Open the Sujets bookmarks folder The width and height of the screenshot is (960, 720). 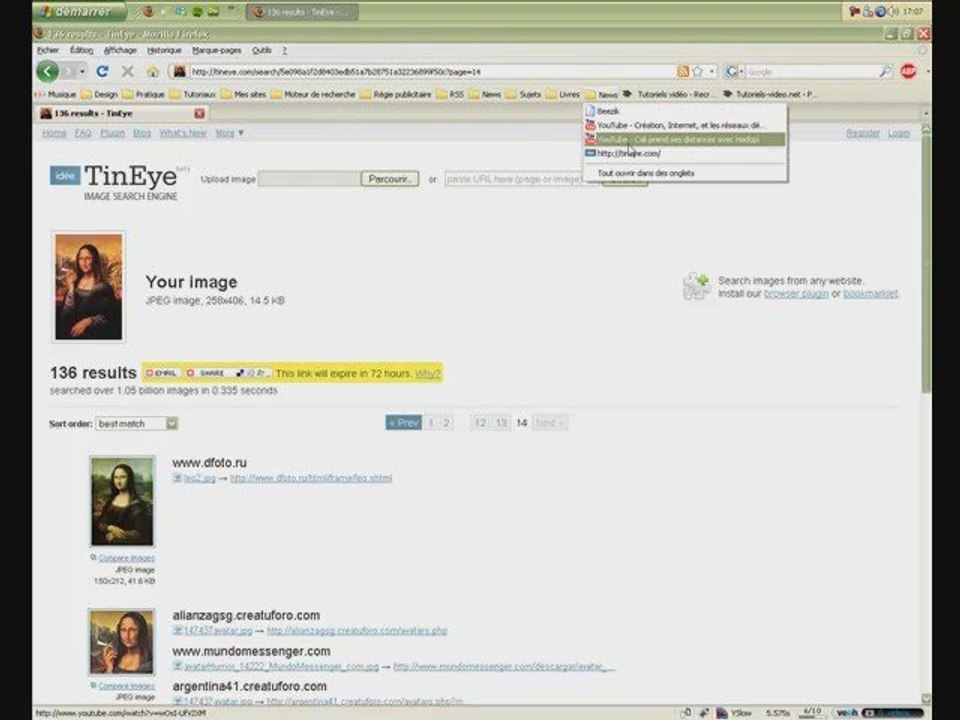click(524, 94)
